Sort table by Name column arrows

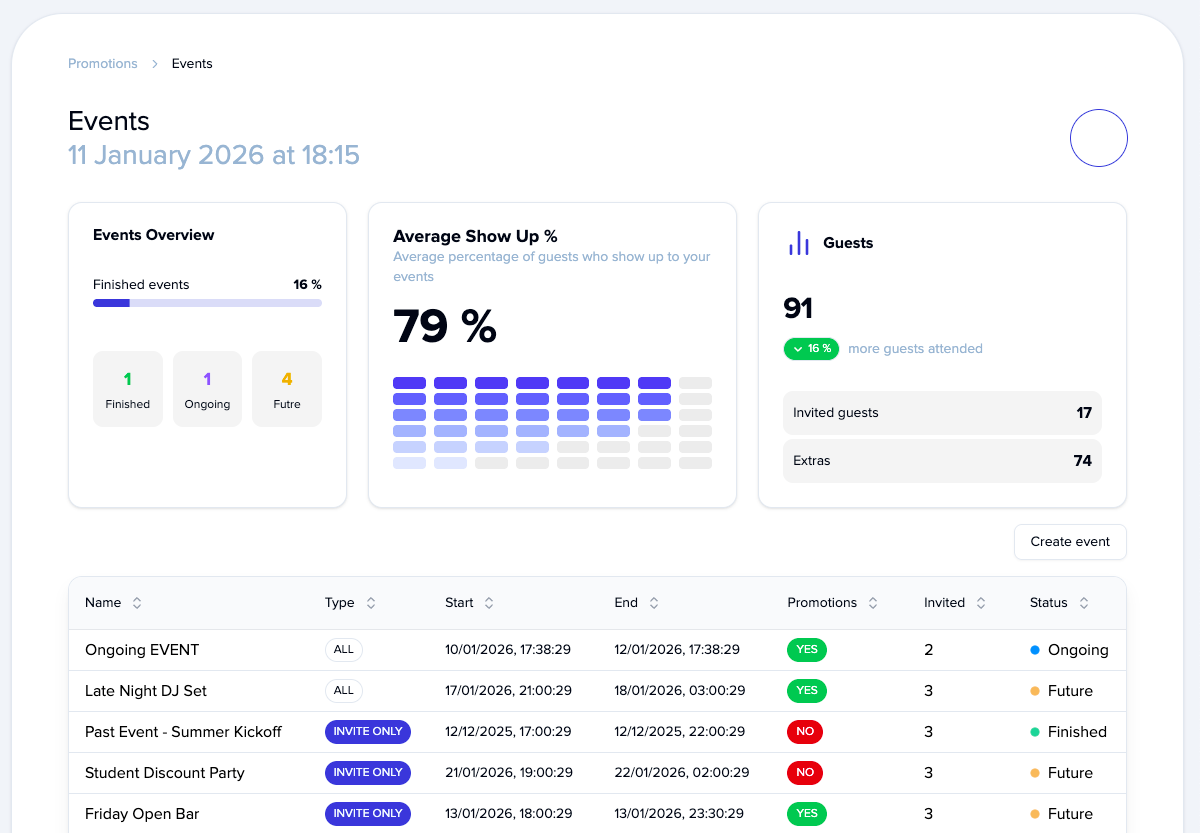137,603
